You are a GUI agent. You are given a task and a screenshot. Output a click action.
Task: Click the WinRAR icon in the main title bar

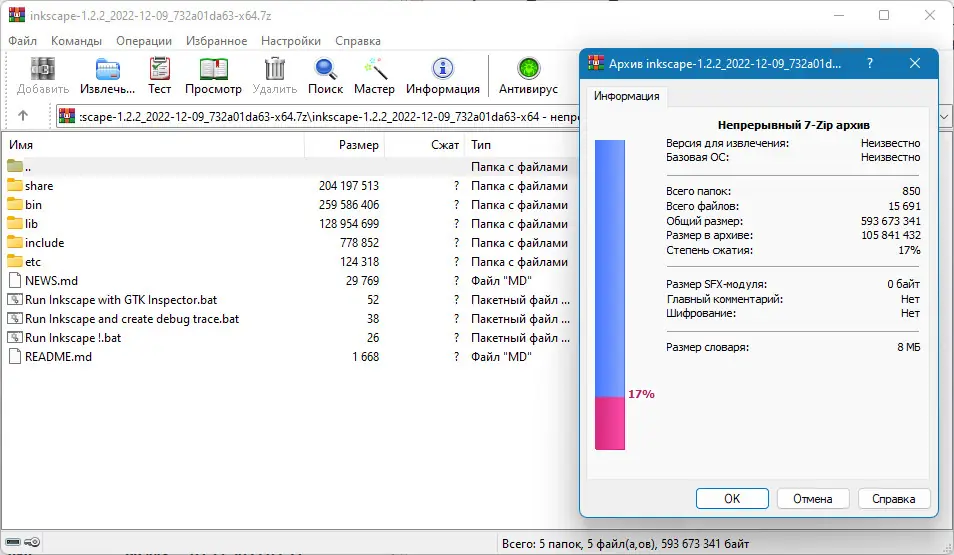pos(17,15)
